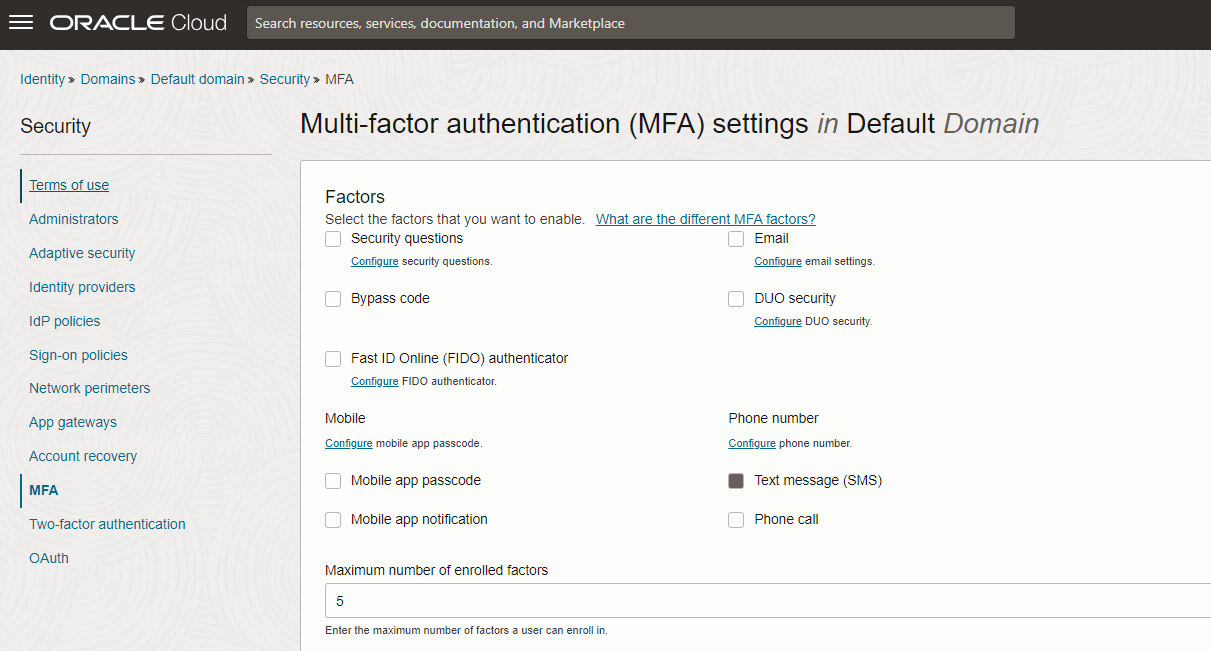
Task: Go to Identity breadcrumb
Action: point(42,79)
